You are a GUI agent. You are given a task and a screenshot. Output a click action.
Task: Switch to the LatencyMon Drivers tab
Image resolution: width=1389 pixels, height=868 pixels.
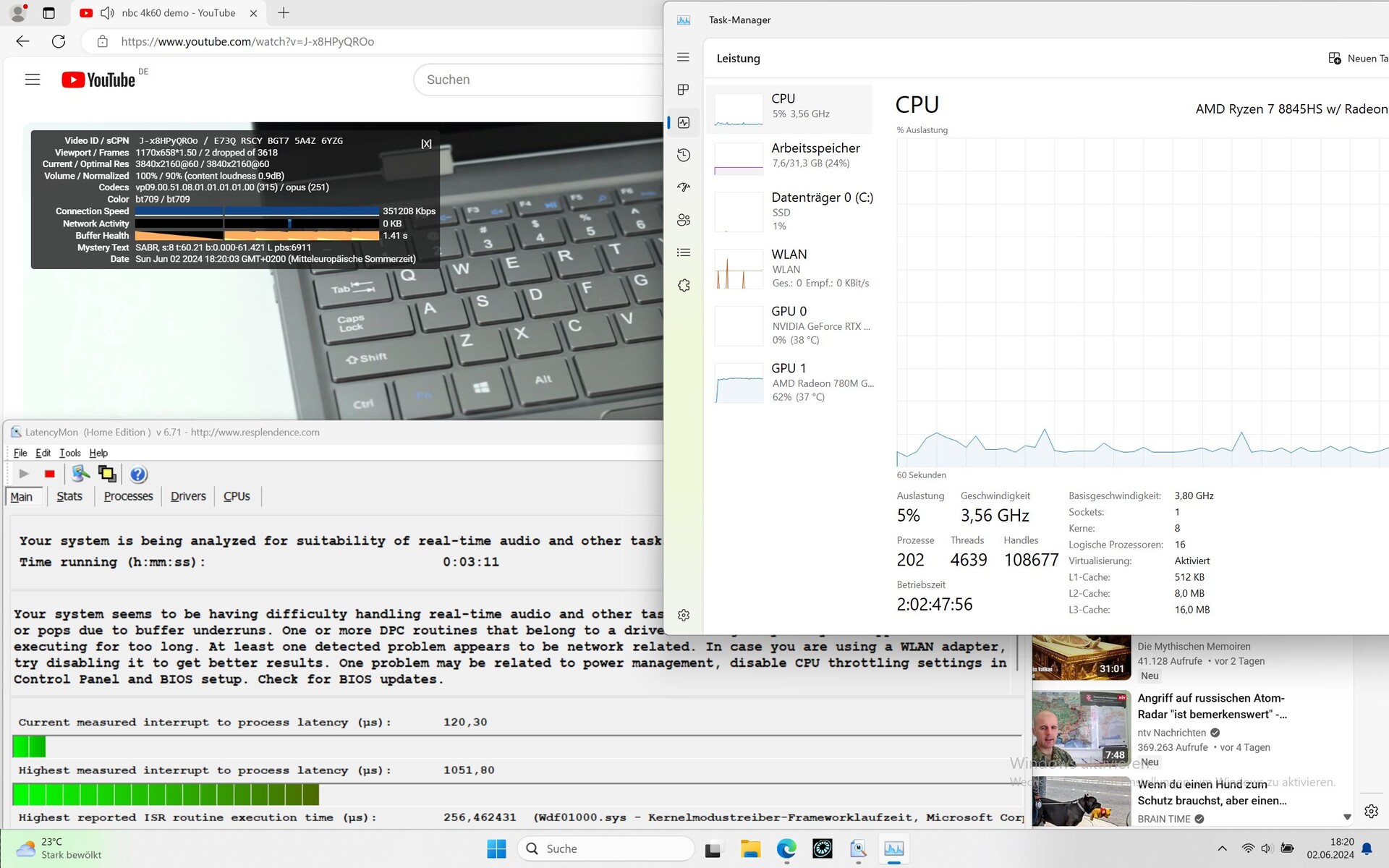188,496
